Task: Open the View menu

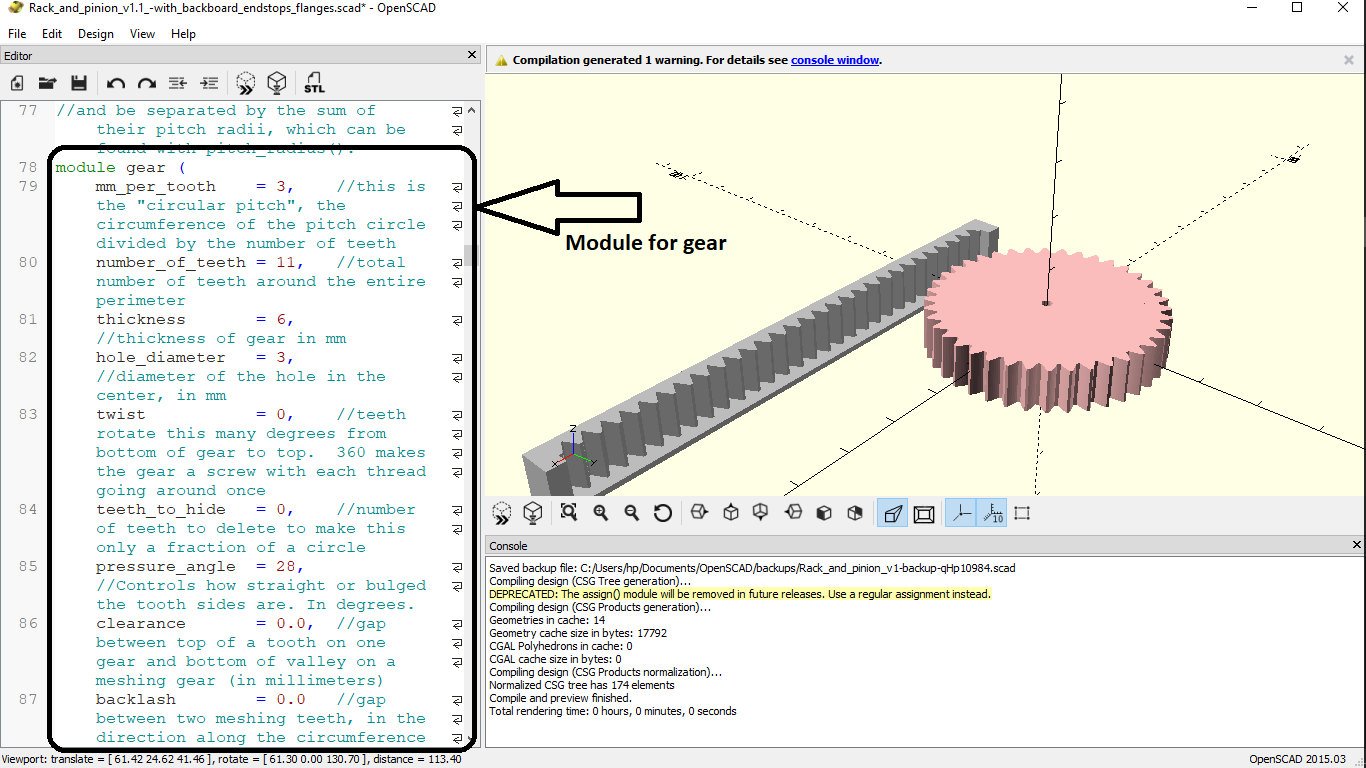Action: [x=143, y=33]
